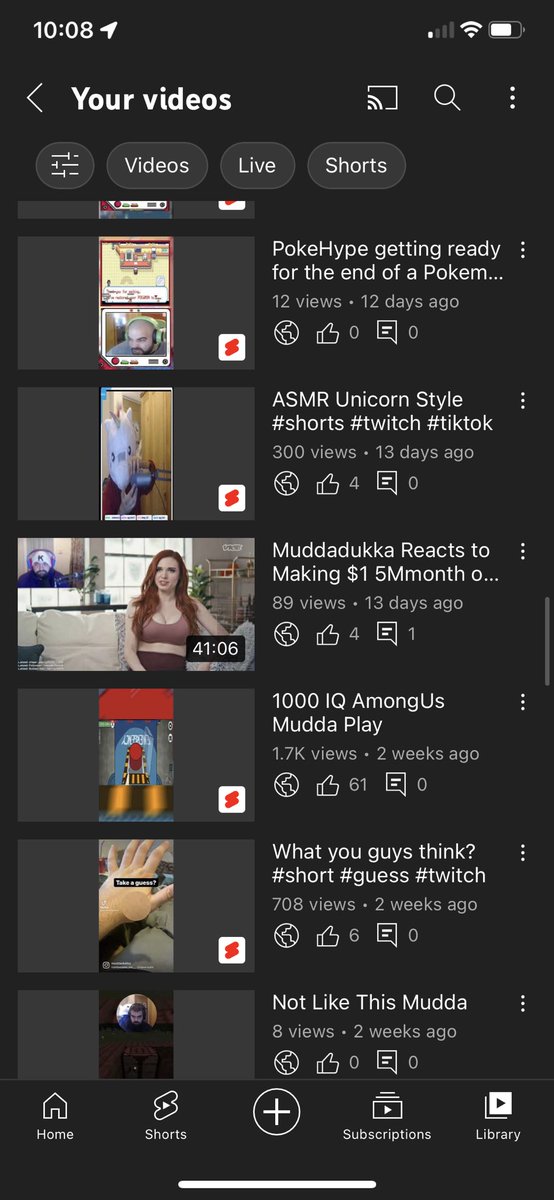
Task: Tap the Cast to device icon
Action: pyautogui.click(x=382, y=98)
